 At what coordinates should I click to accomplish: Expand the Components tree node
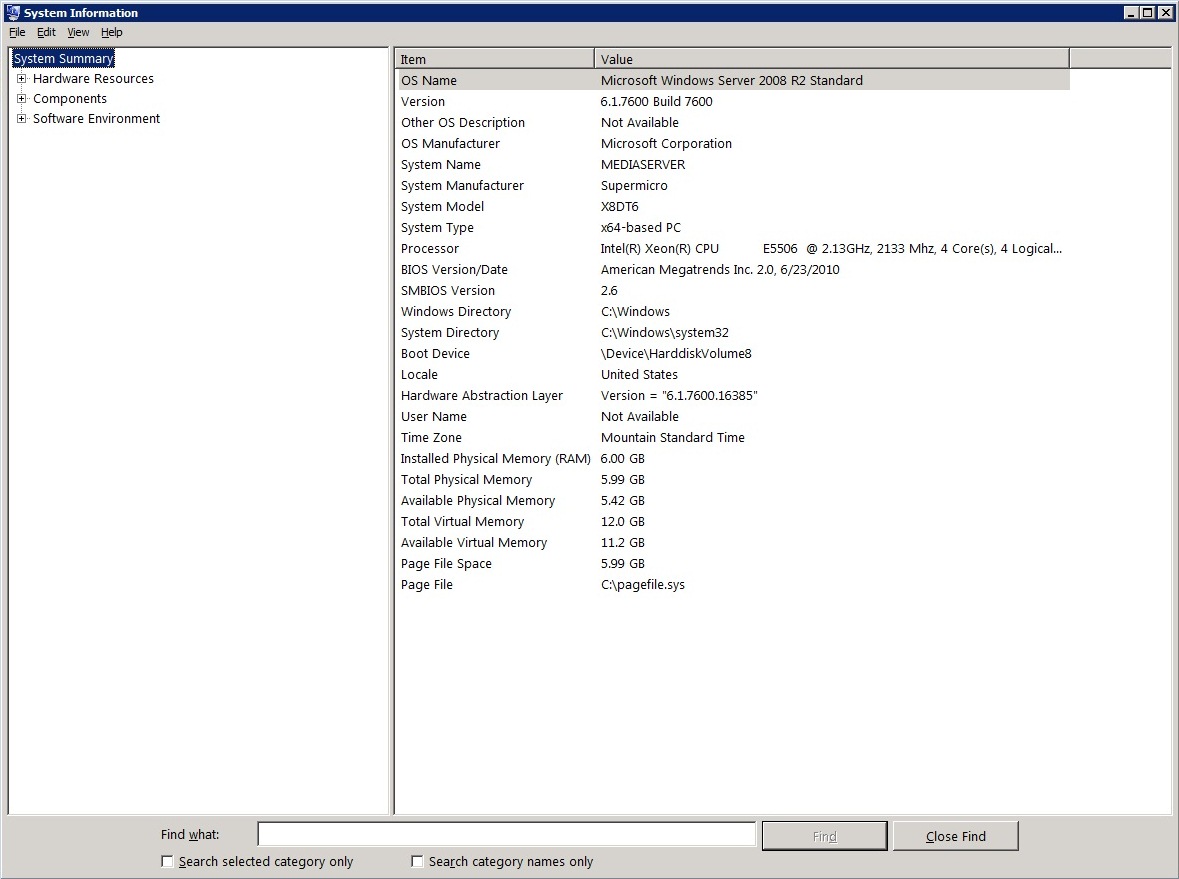click(x=22, y=98)
